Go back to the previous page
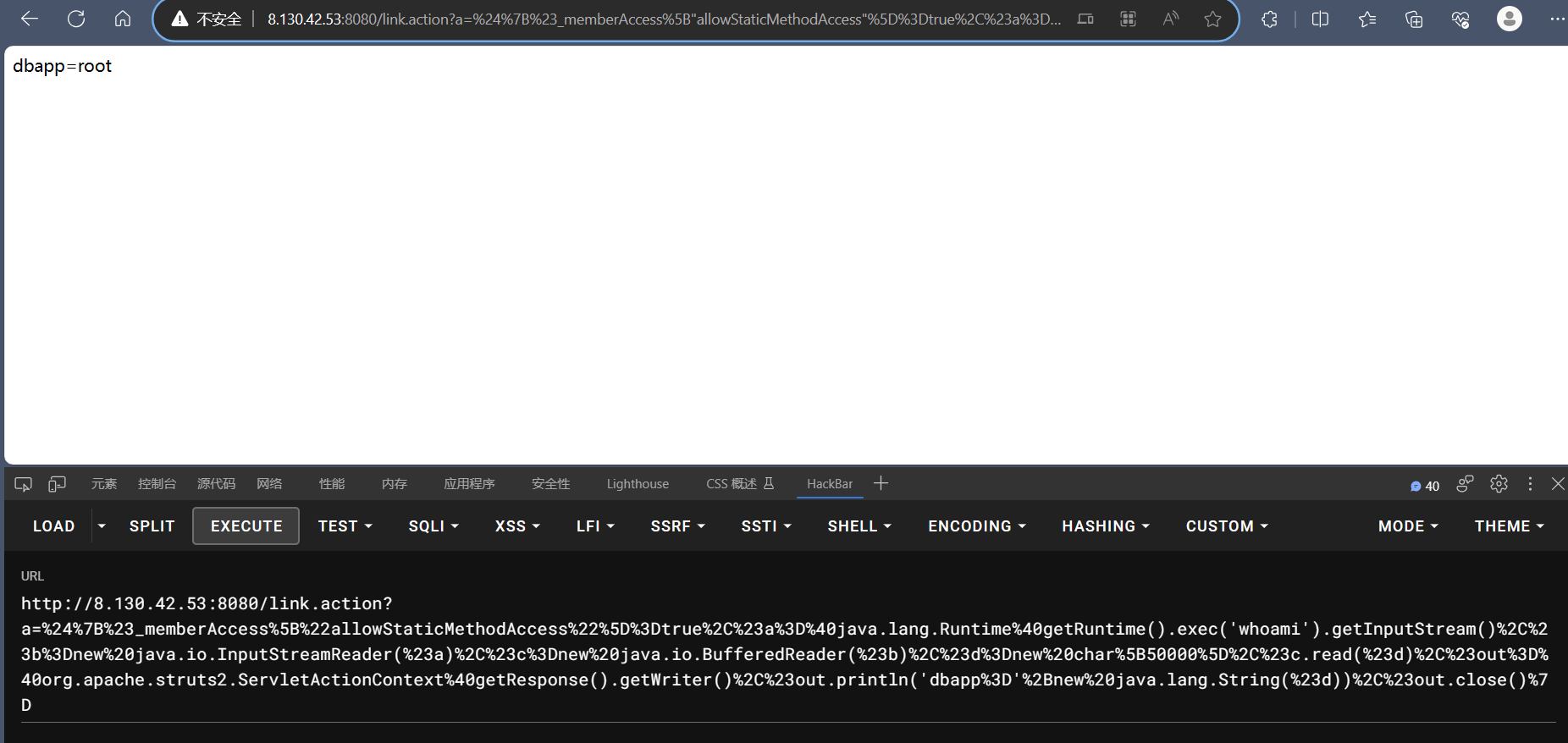This screenshot has width=1568, height=743. [30, 19]
